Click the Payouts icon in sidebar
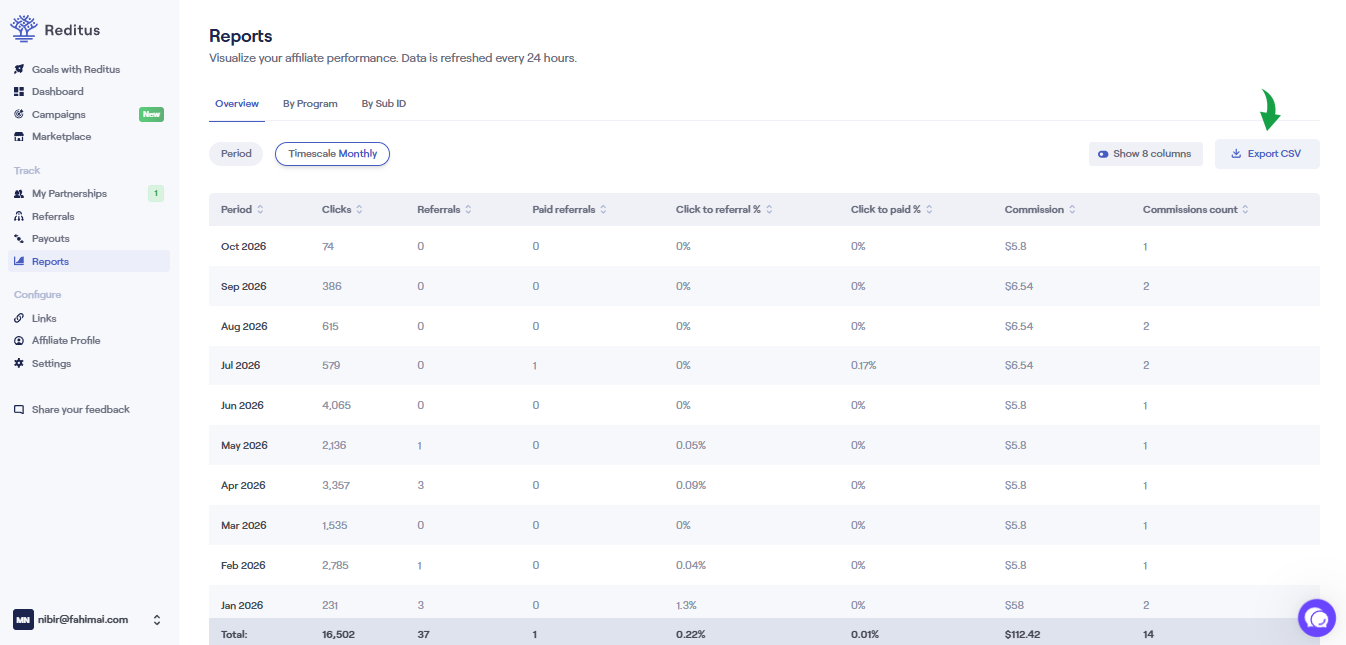 19,239
